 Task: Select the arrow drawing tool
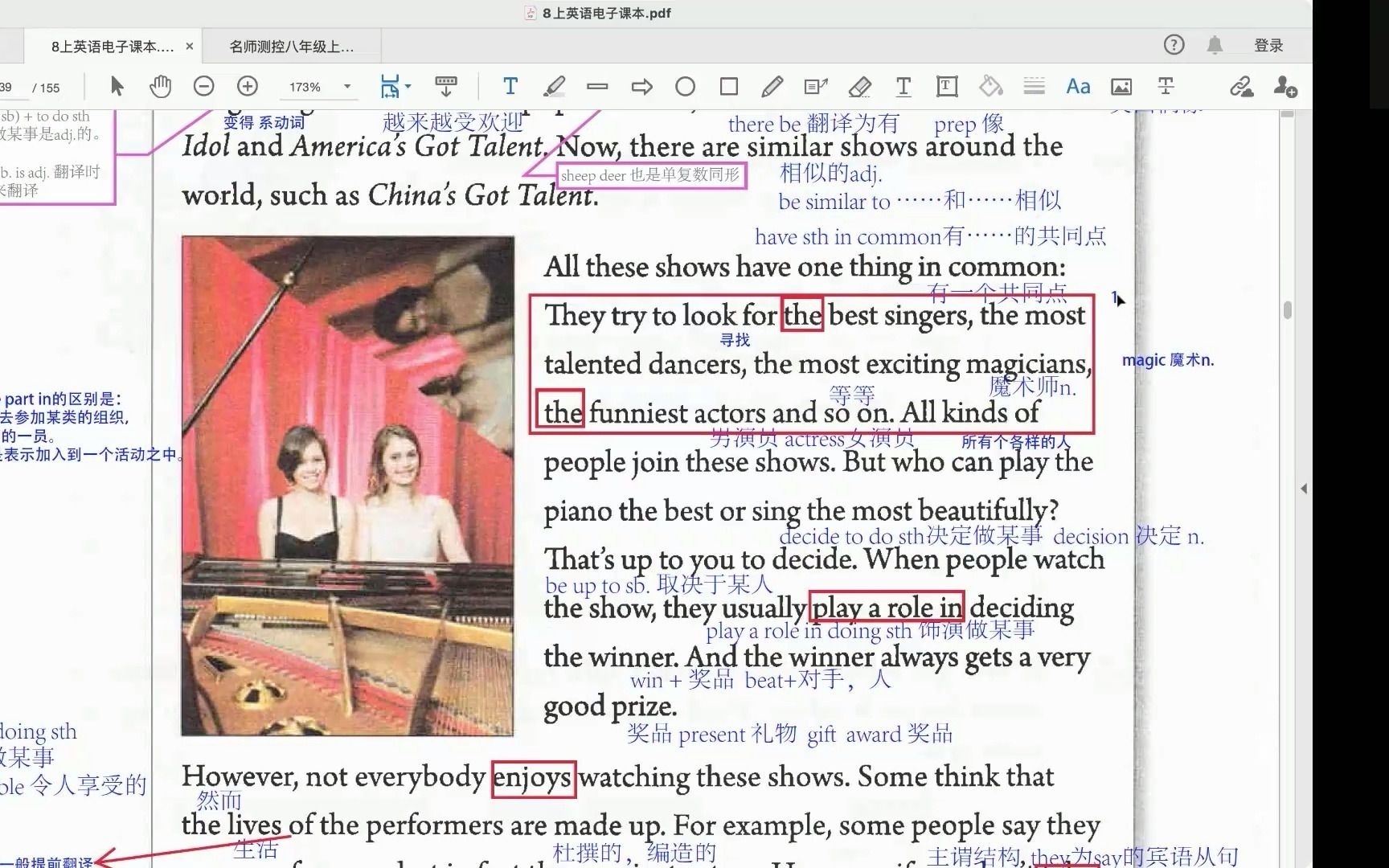click(x=641, y=87)
